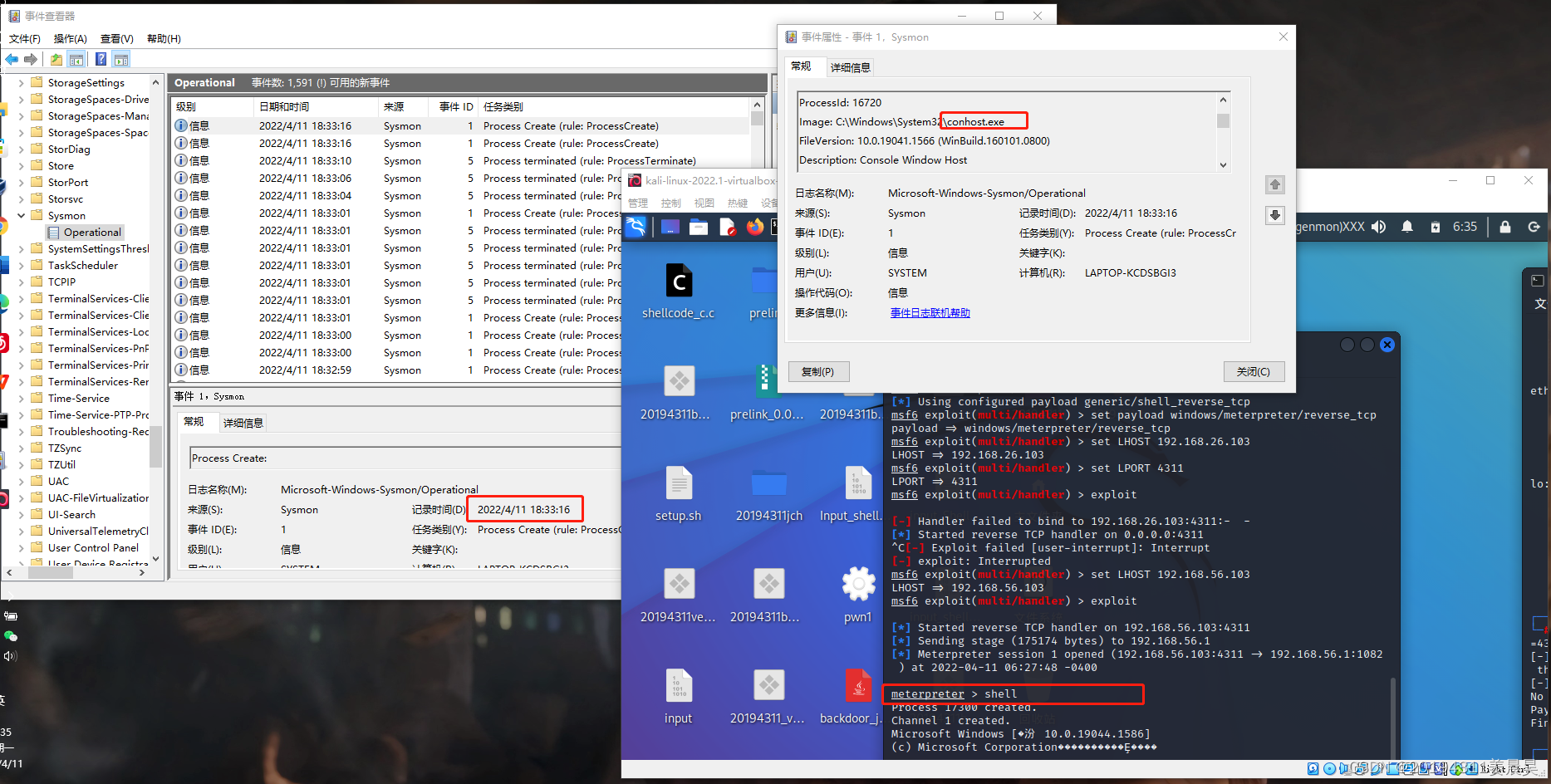
Task: Toggle the show/hide action pane toolbar icon
Action: [x=121, y=60]
